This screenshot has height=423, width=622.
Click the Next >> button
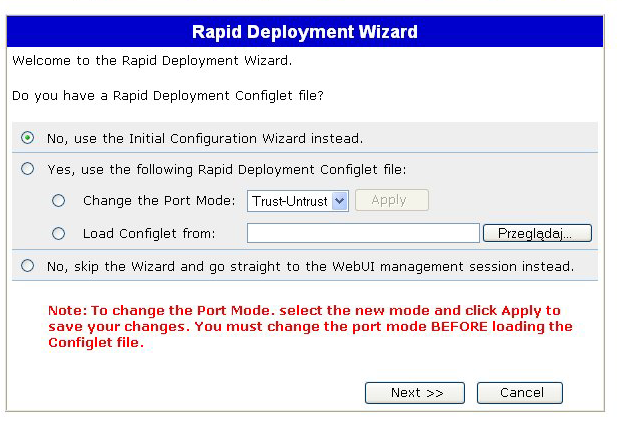click(415, 393)
